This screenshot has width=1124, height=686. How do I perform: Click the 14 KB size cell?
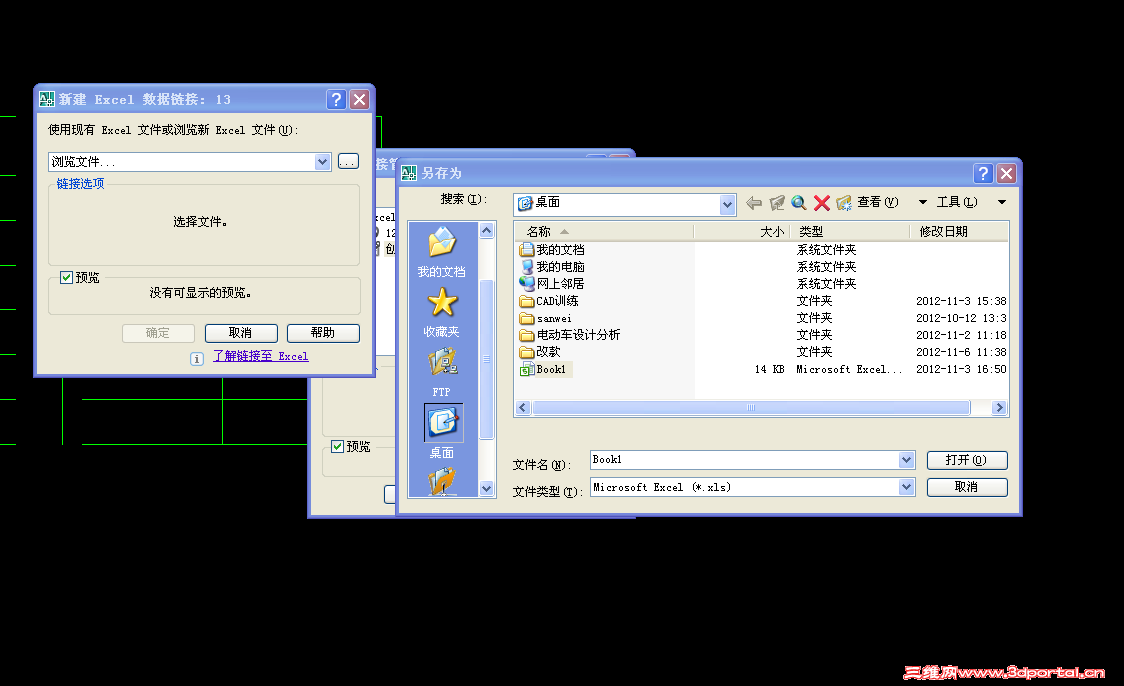click(x=769, y=370)
